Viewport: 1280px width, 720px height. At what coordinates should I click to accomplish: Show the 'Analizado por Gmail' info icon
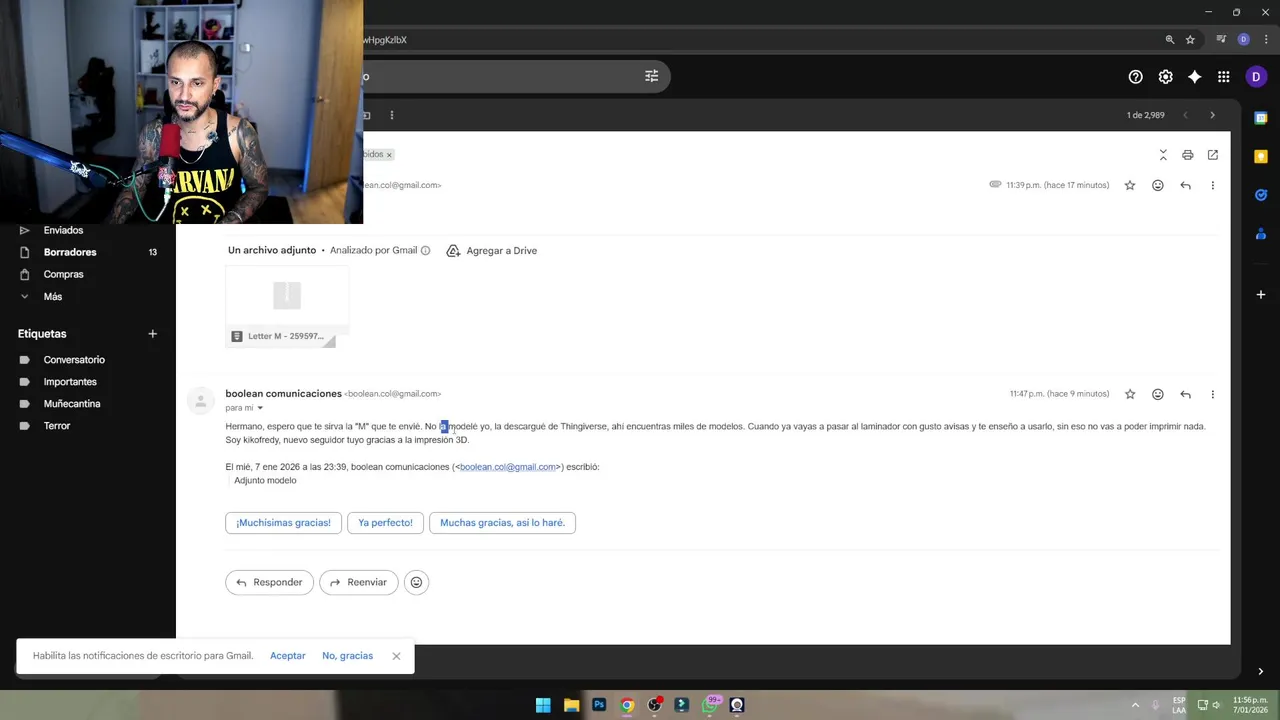pyautogui.click(x=425, y=251)
